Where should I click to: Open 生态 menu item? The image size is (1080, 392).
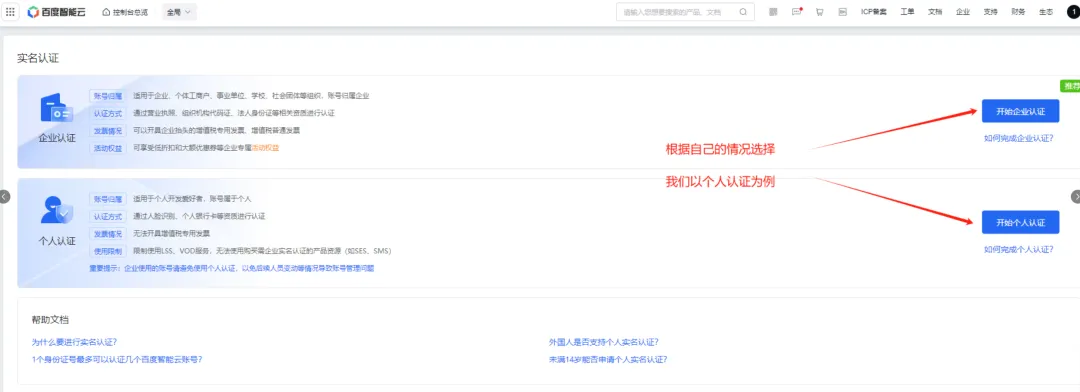(1046, 12)
